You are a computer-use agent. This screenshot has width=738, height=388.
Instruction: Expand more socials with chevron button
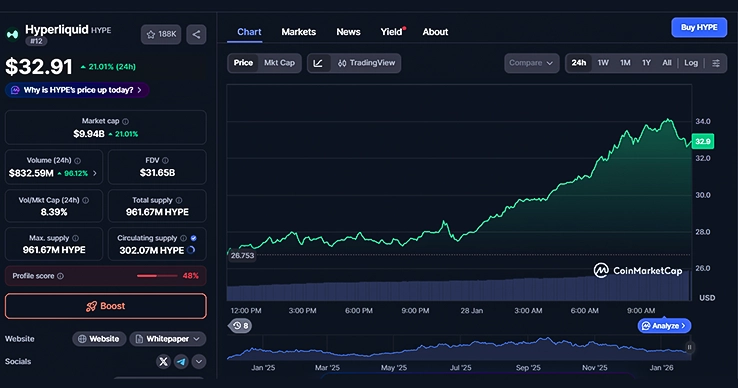coord(199,362)
